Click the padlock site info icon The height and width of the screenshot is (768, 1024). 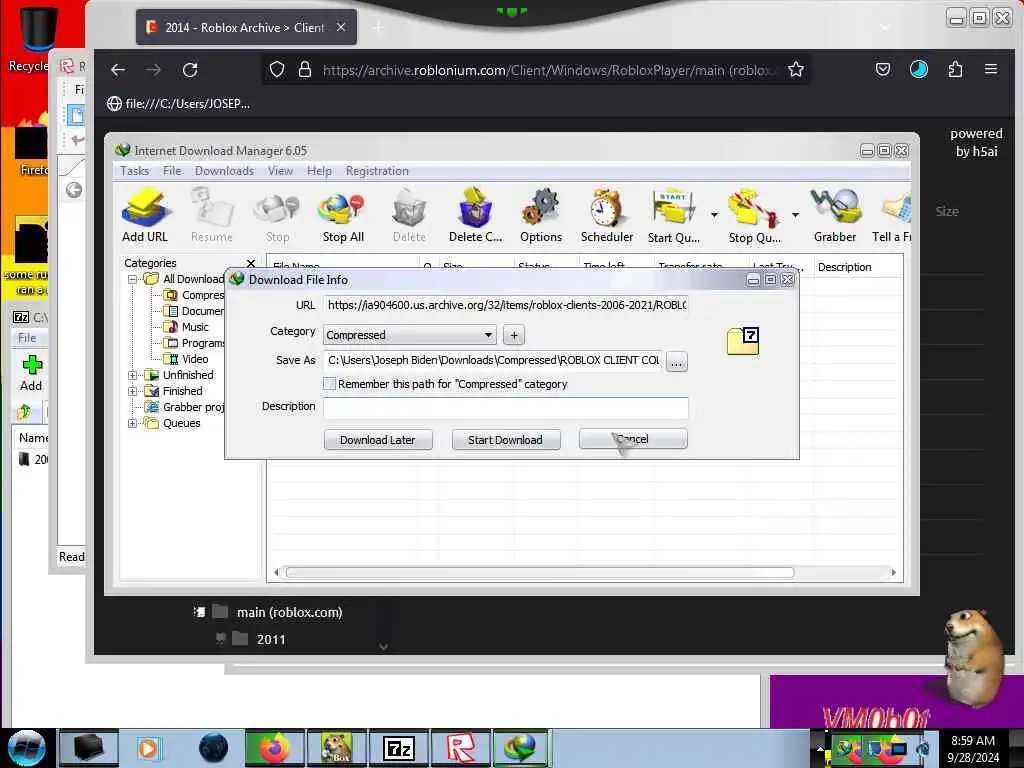[304, 69]
